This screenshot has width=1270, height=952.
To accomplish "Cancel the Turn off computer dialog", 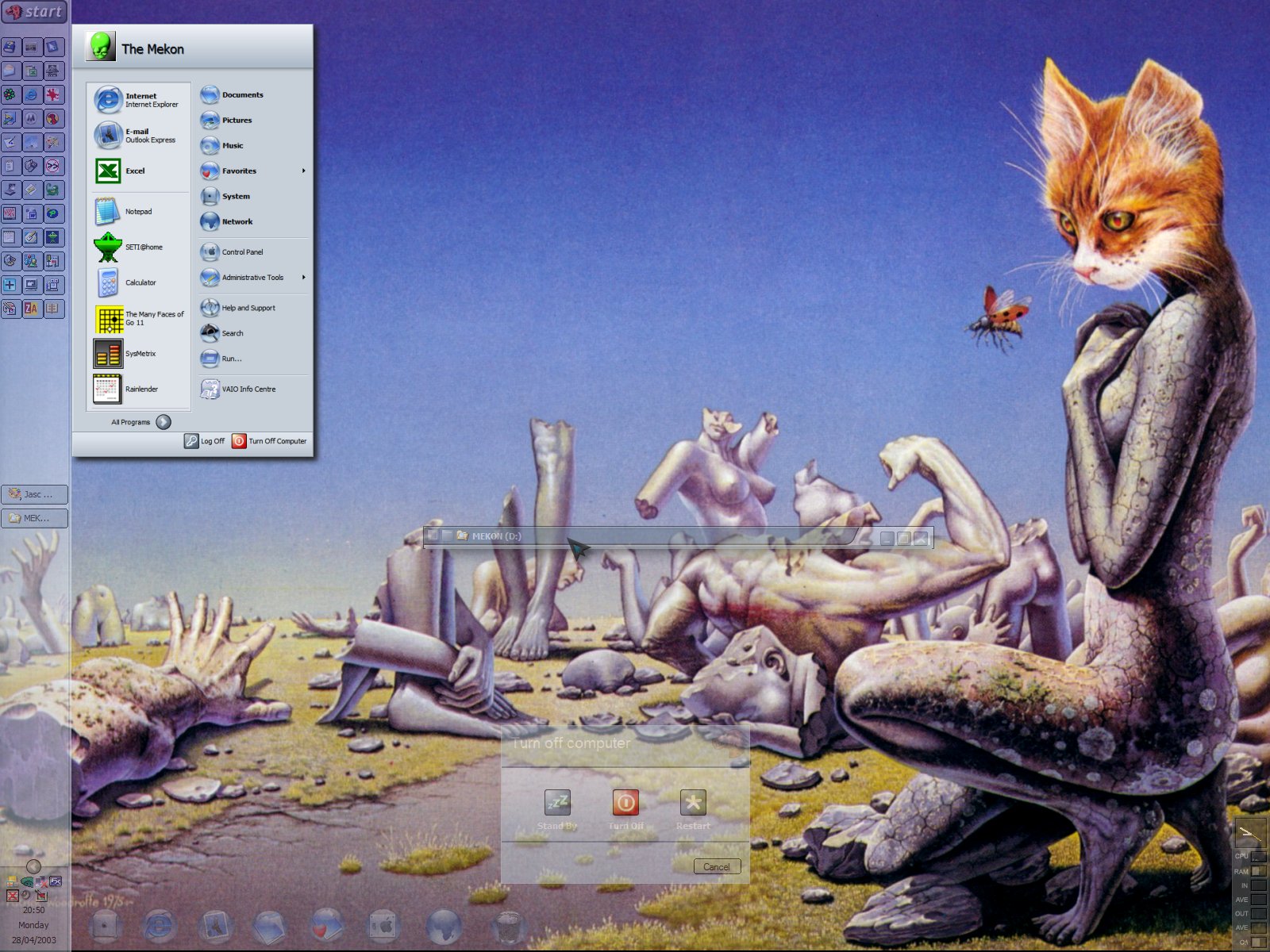I will click(x=716, y=866).
